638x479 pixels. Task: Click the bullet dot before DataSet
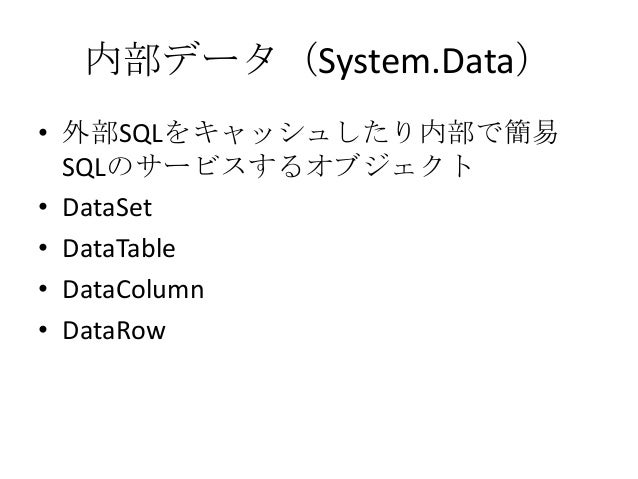click(43, 207)
